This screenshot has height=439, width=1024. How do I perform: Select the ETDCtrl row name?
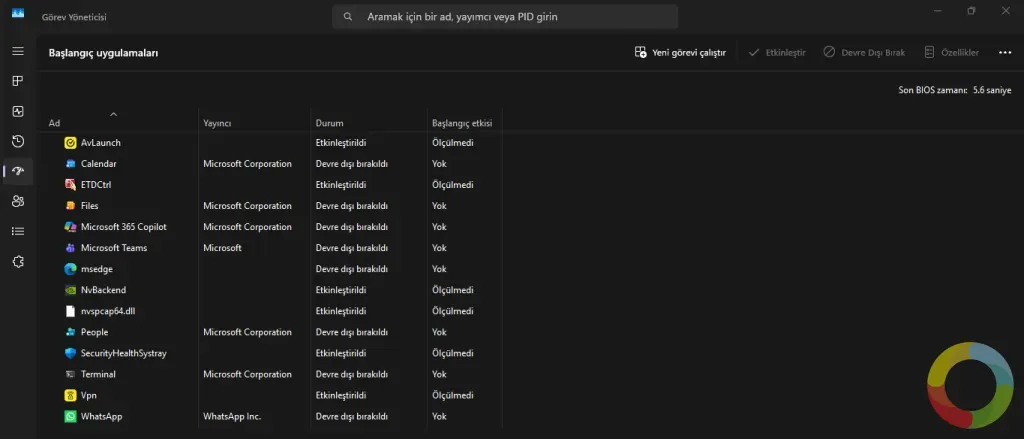pos(96,185)
